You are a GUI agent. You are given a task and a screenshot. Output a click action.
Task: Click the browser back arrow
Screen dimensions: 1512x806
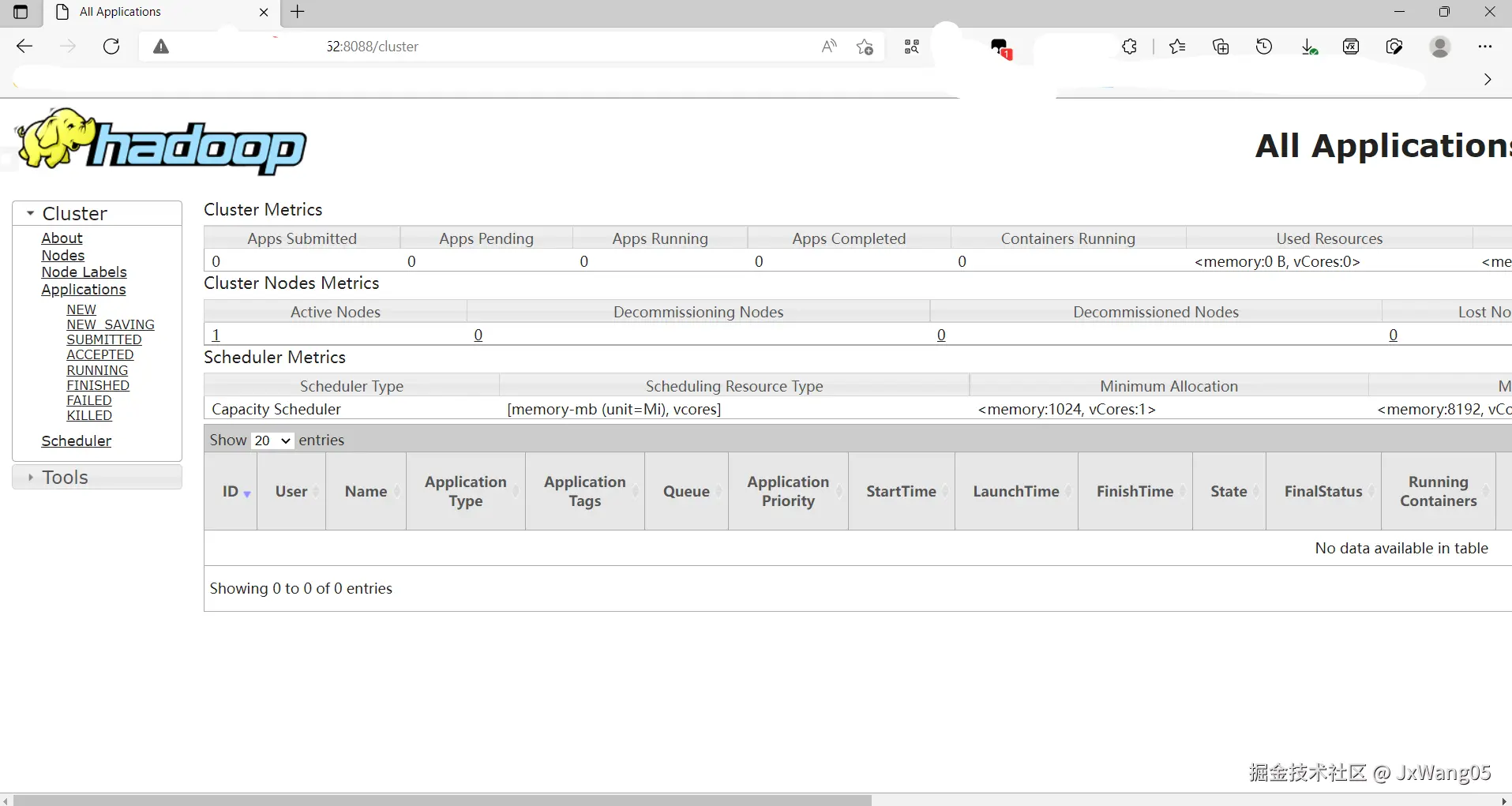click(24, 47)
